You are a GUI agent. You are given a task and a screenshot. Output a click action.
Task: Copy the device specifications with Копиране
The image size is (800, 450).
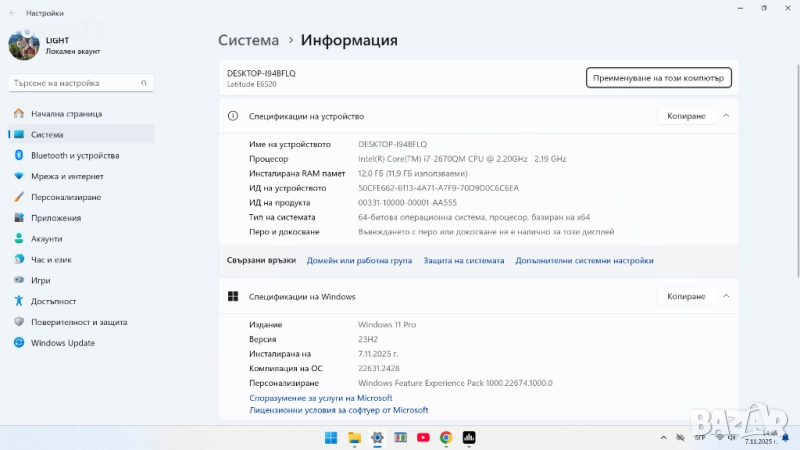[686, 116]
